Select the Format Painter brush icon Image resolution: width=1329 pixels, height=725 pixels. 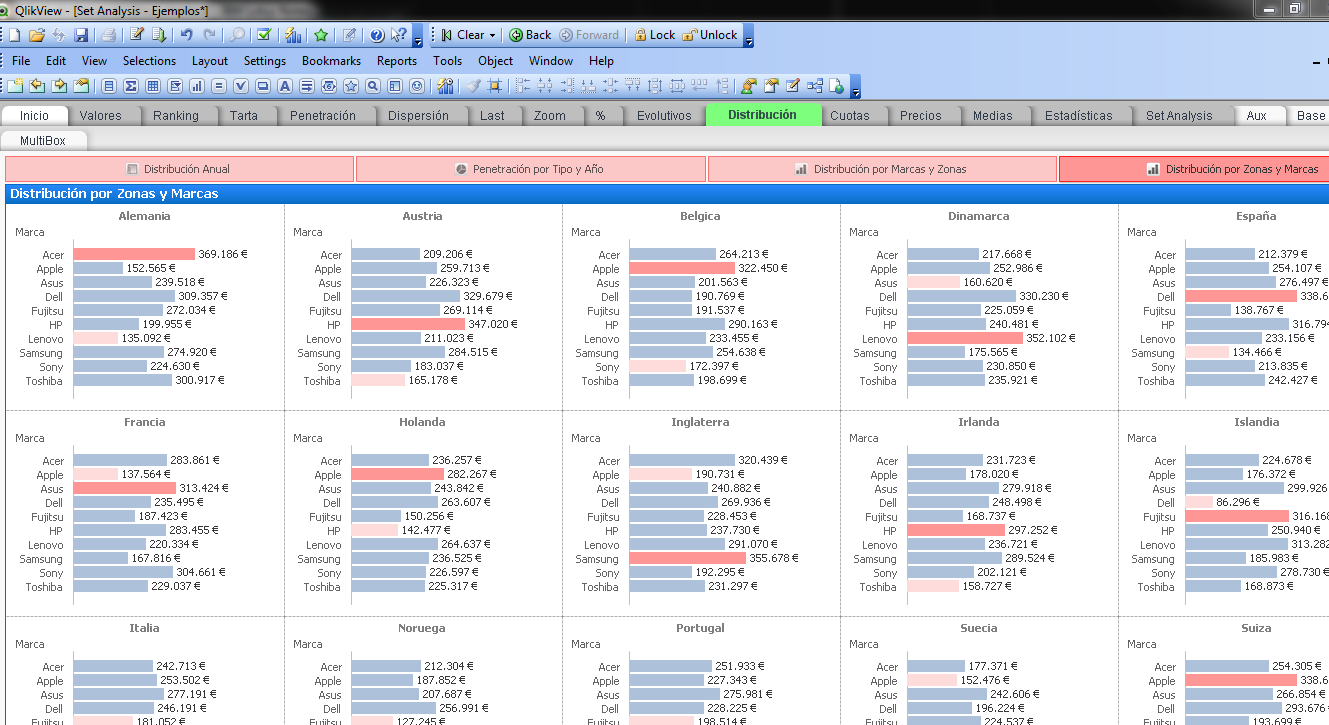click(x=475, y=86)
